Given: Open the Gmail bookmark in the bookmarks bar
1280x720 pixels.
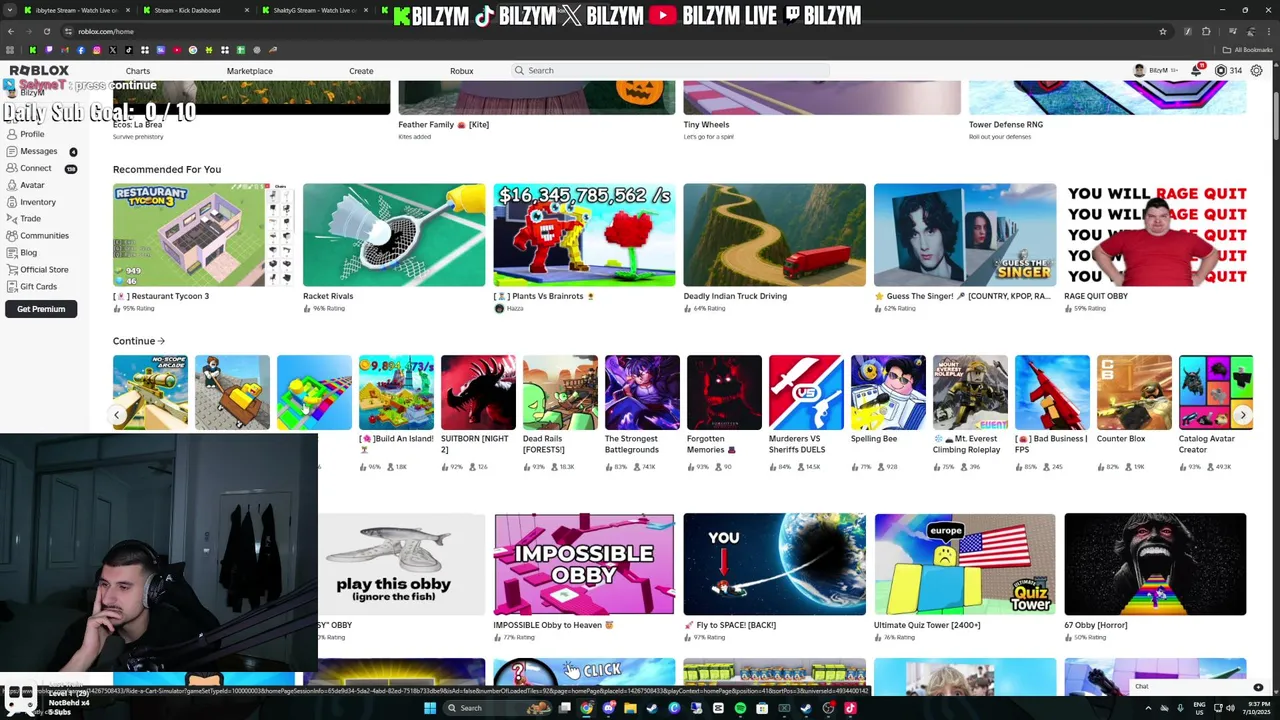Looking at the screenshot, I should click(x=65, y=50).
